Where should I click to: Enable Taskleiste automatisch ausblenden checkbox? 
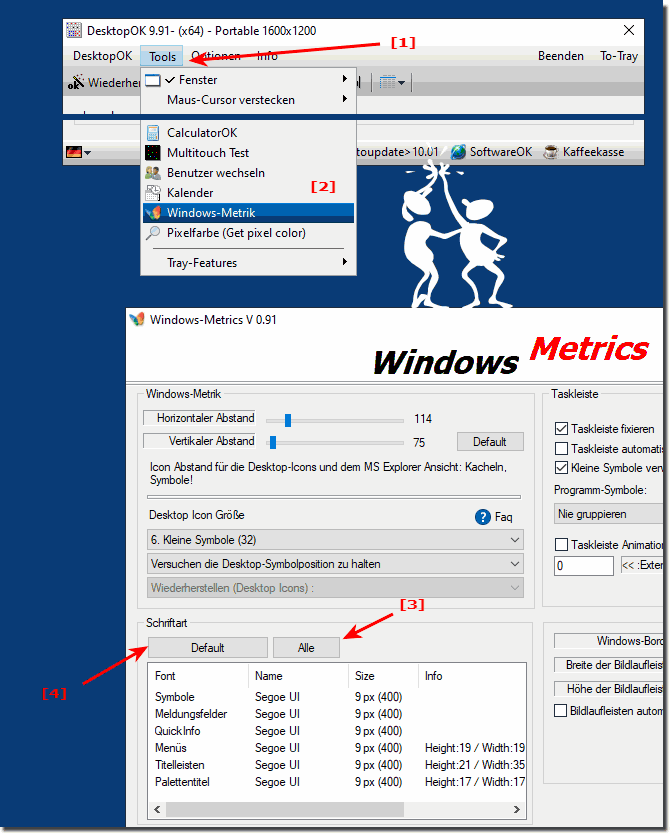(561, 448)
